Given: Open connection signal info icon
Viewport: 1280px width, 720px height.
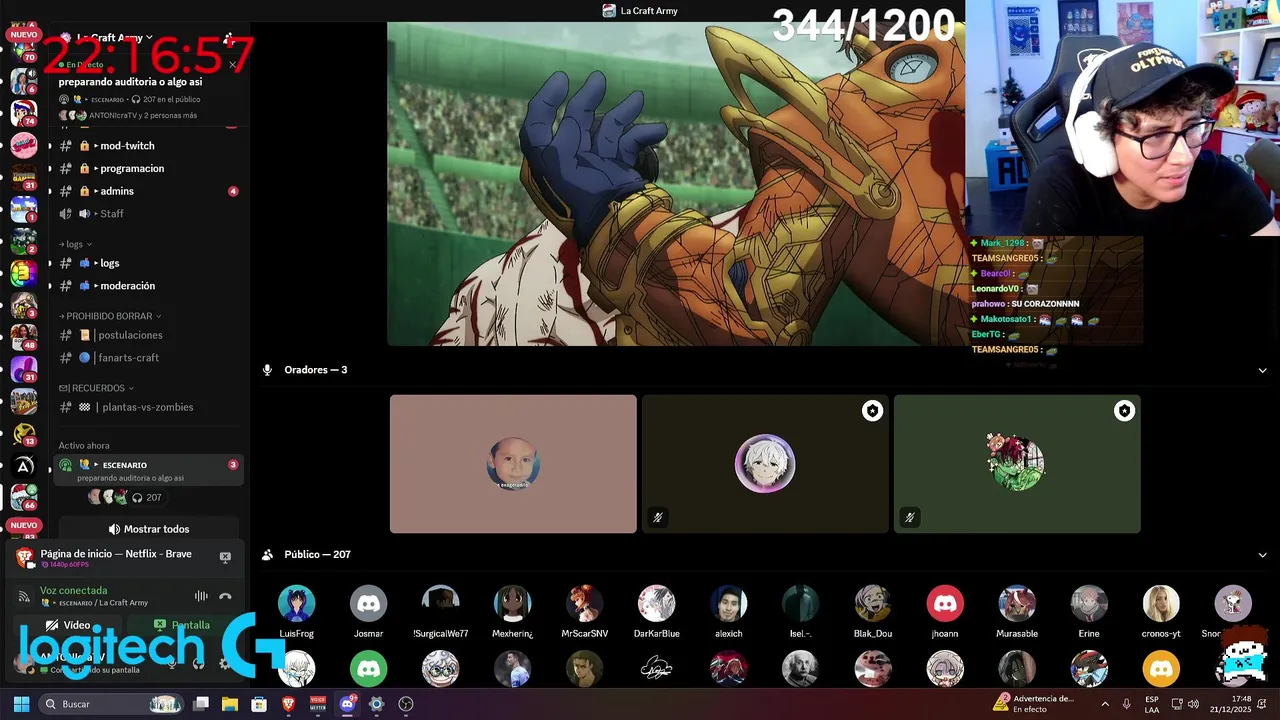Looking at the screenshot, I should (x=24, y=596).
